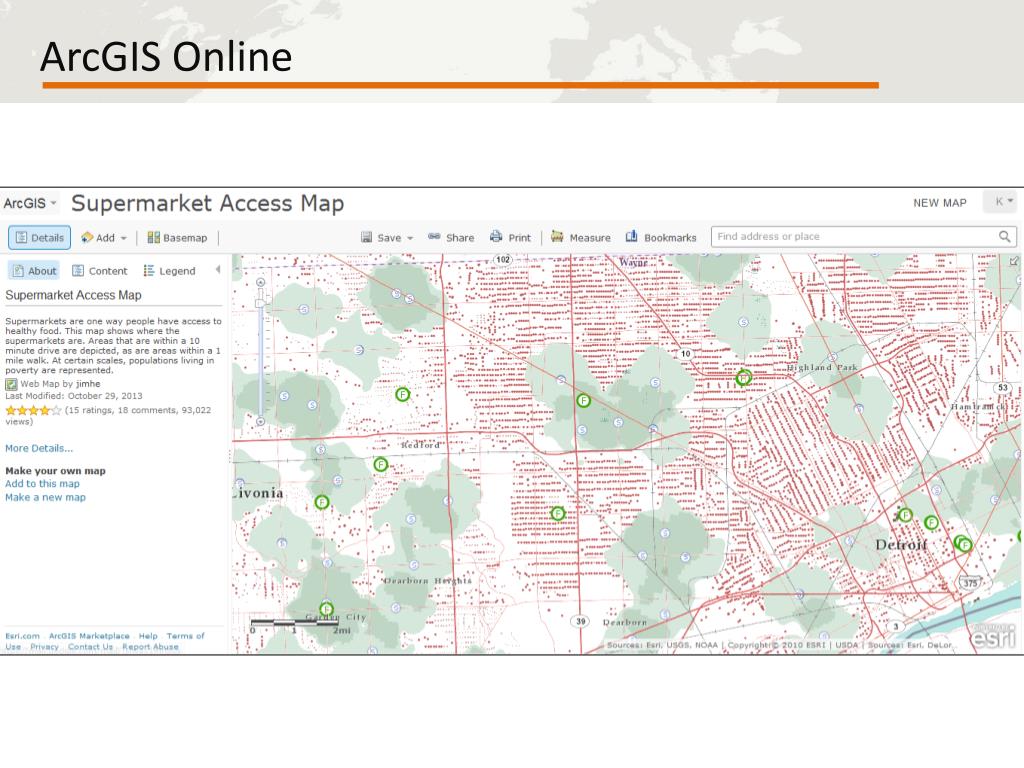Image resolution: width=1024 pixels, height=768 pixels.
Task: Open the Privacy footer link
Action: click(44, 647)
